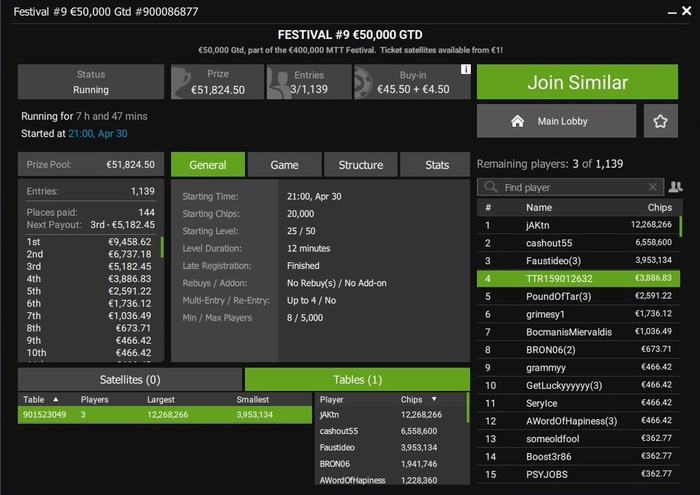Click the Smallest column header
Screen dimensions: 700x495
point(253,399)
